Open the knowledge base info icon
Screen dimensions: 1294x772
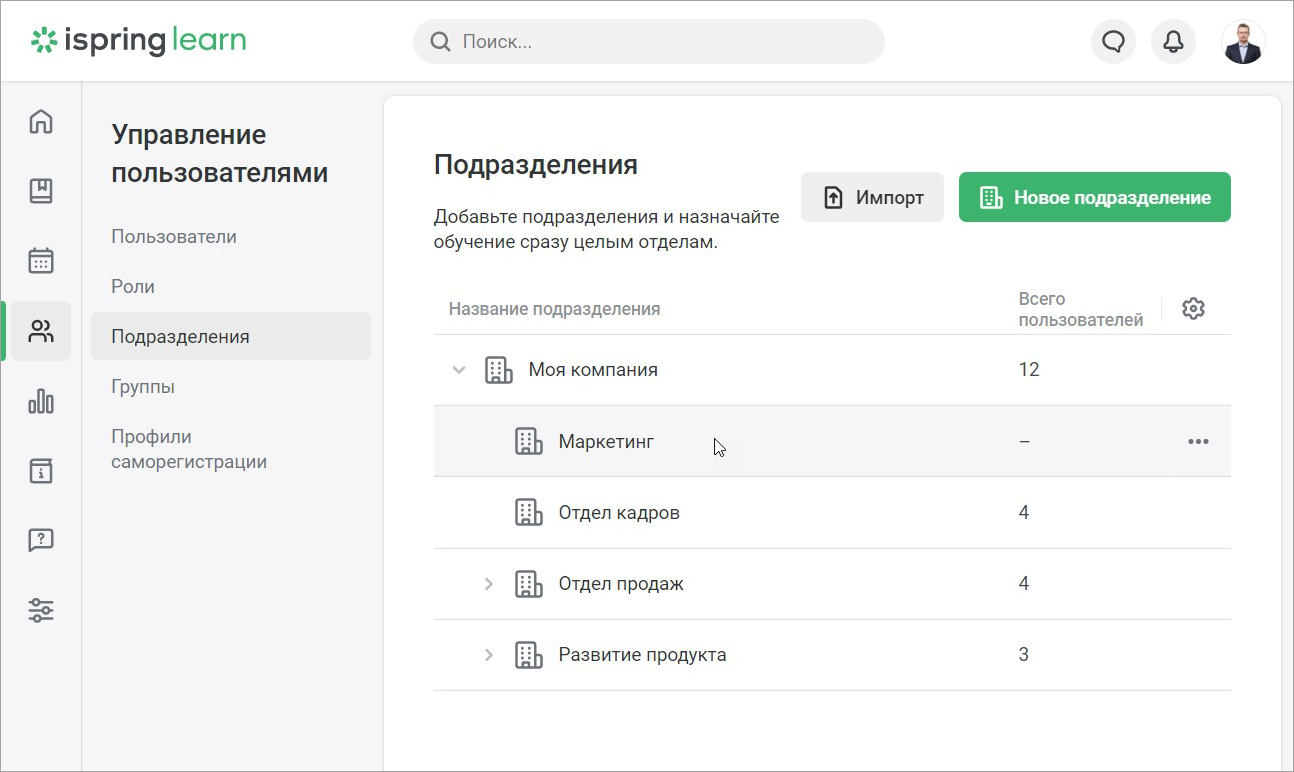tap(41, 471)
